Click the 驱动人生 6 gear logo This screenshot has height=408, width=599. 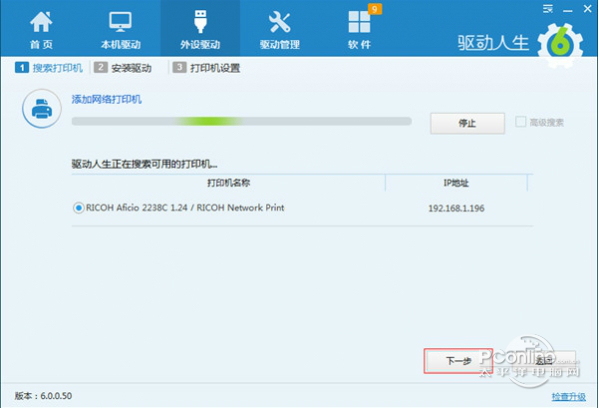click(x=560, y=45)
